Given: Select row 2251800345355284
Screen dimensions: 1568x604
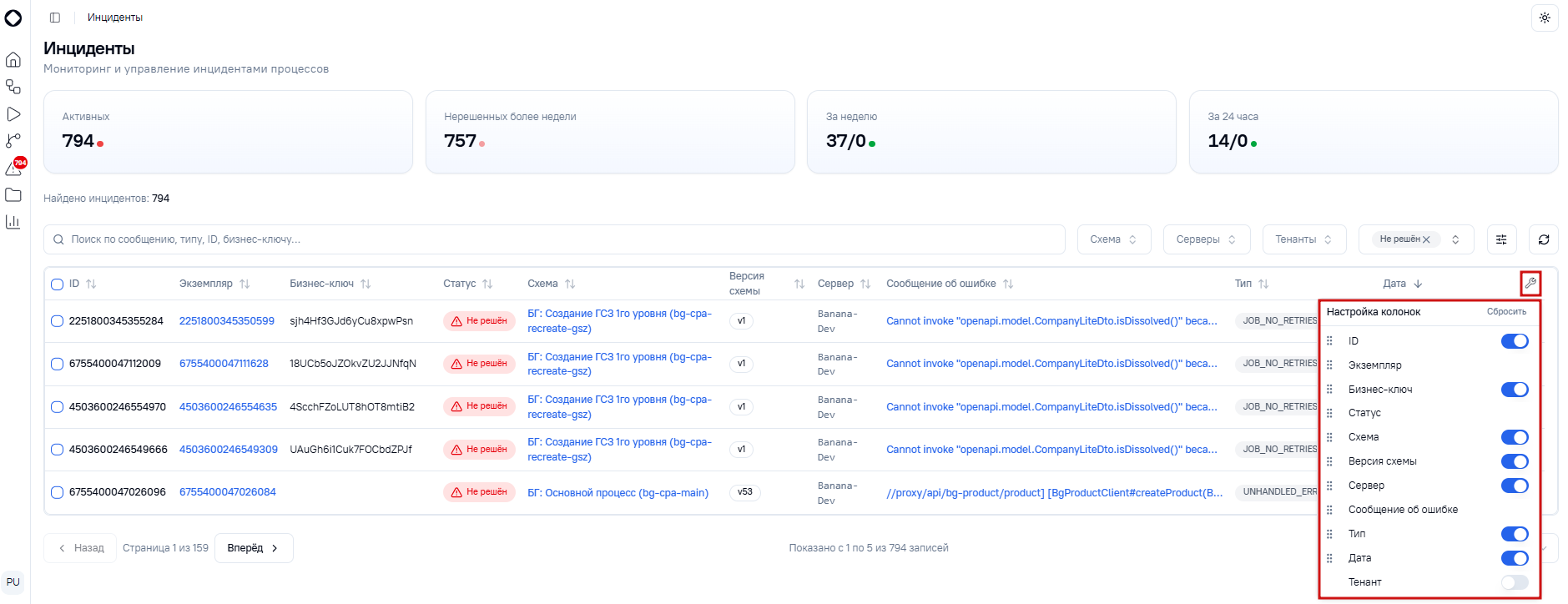Looking at the screenshot, I should [57, 321].
